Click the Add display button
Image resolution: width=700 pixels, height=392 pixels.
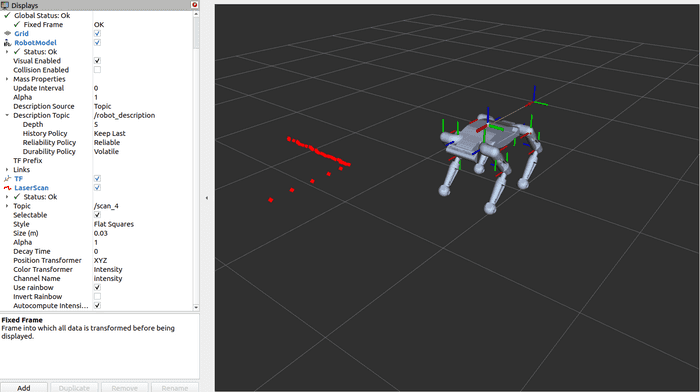[x=24, y=388]
